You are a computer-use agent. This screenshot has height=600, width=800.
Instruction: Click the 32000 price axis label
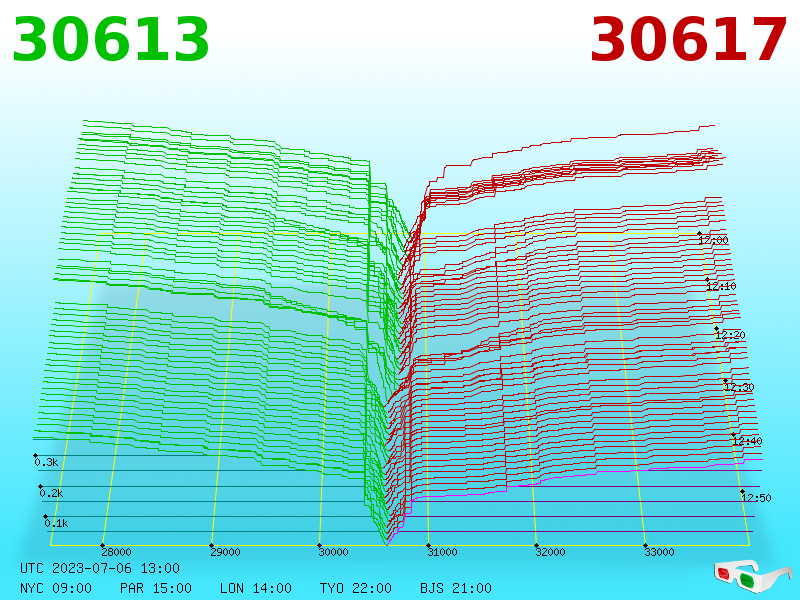550,552
